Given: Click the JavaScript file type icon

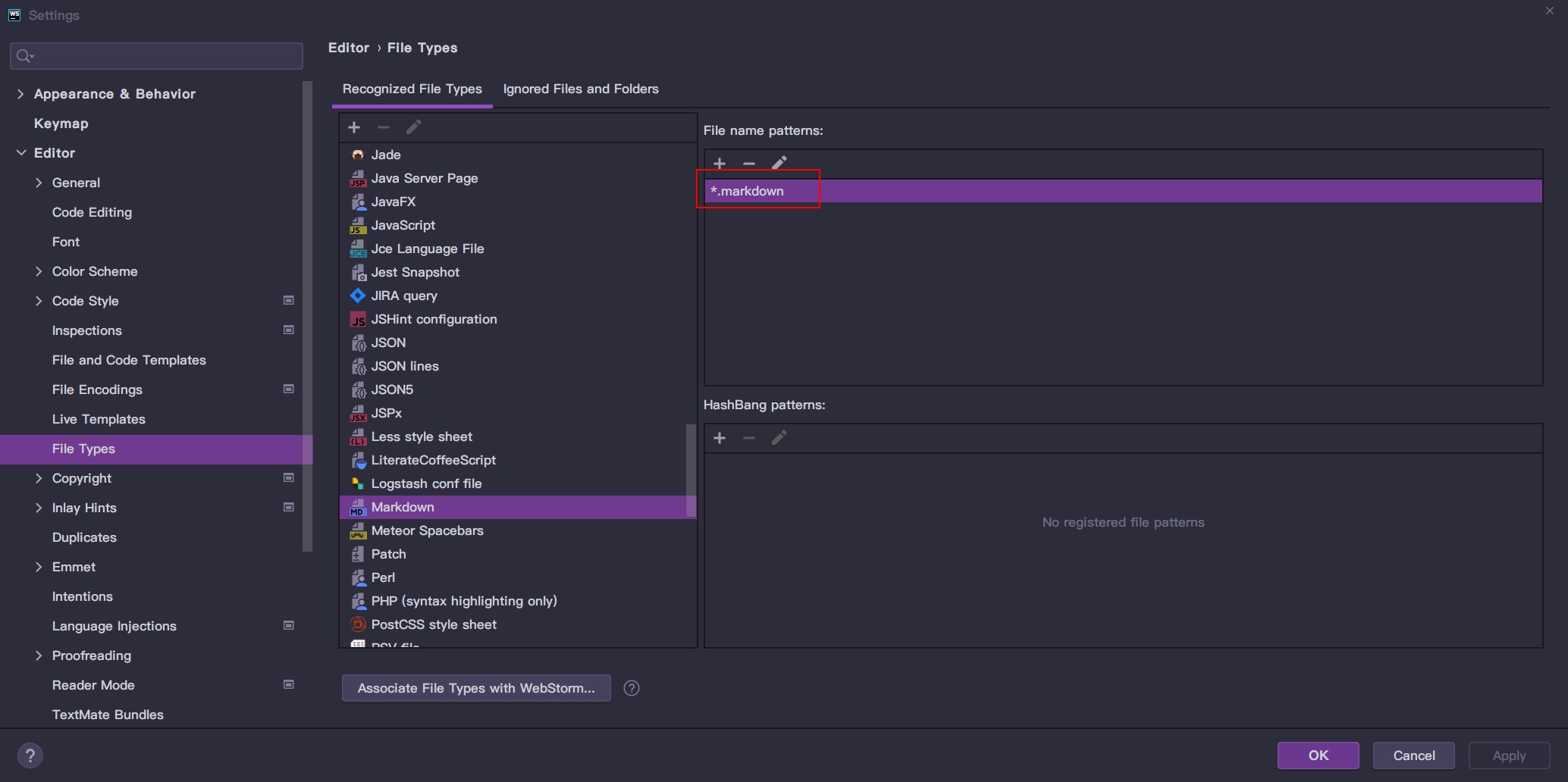Looking at the screenshot, I should (358, 225).
